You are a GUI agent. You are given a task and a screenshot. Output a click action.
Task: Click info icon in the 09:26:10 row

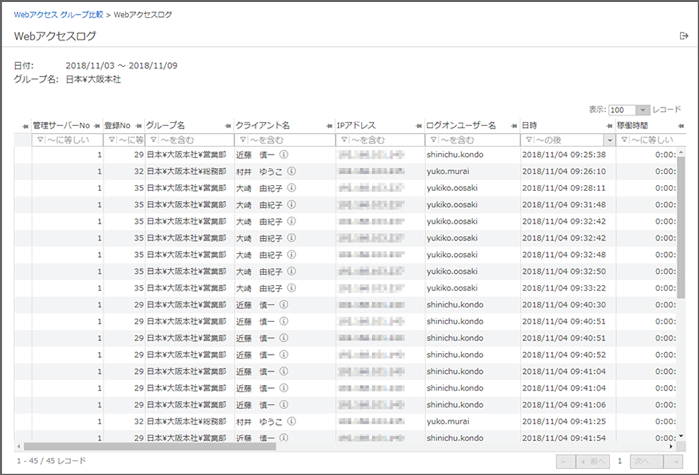292,171
